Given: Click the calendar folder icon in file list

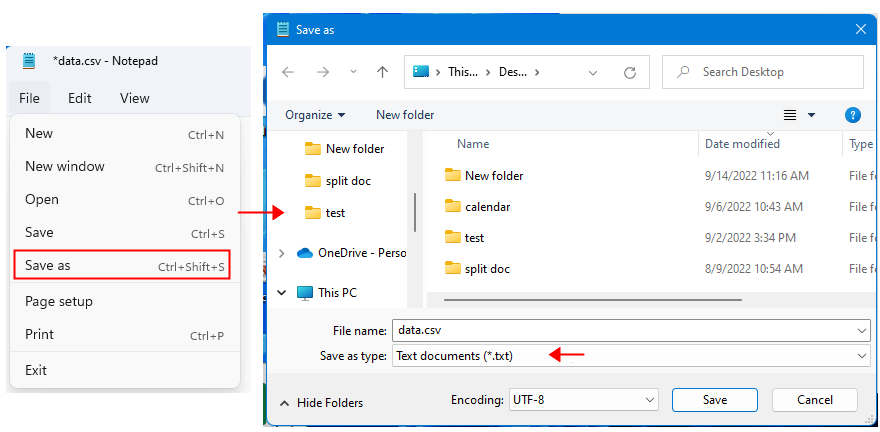Looking at the screenshot, I should [x=452, y=207].
